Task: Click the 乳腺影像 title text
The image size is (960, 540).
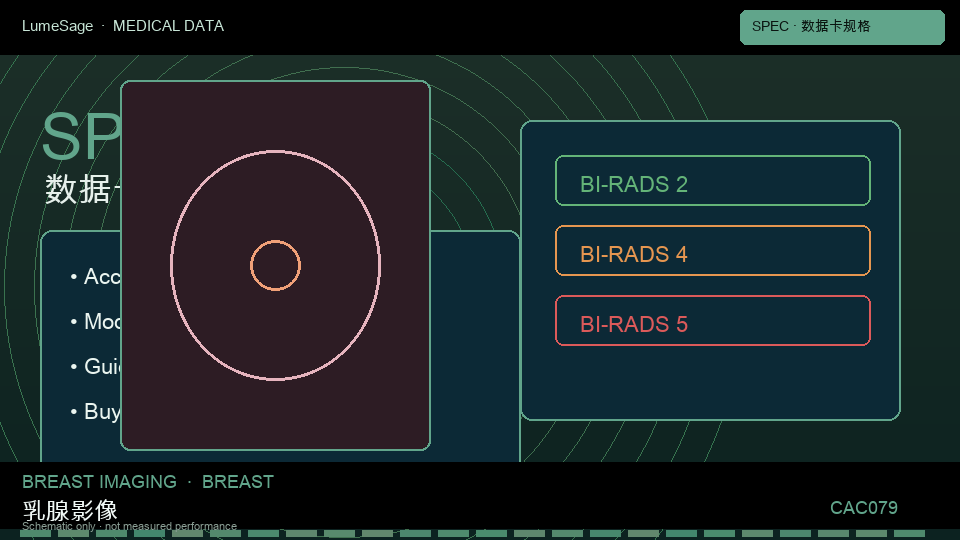Action: (x=70, y=510)
